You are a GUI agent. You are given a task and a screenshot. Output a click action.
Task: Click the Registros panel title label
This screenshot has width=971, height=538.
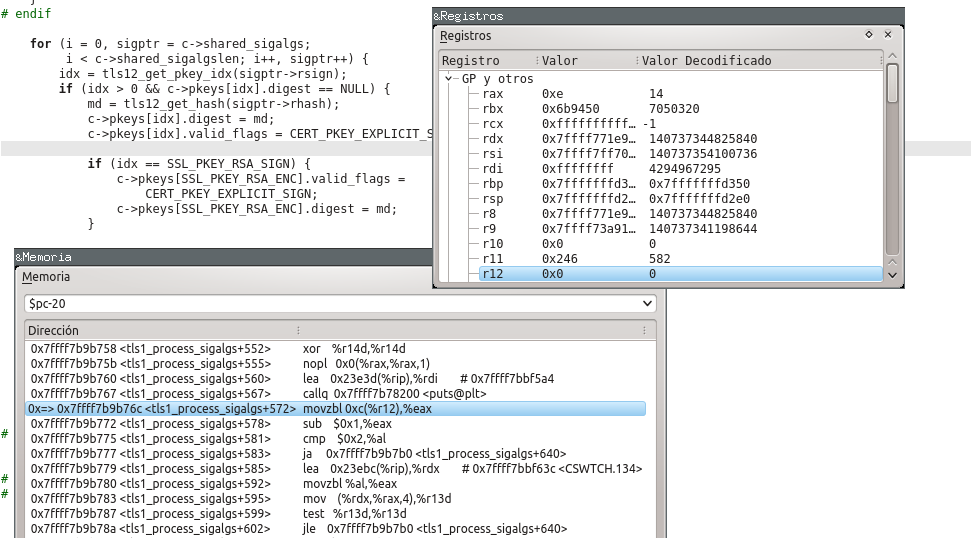click(466, 36)
